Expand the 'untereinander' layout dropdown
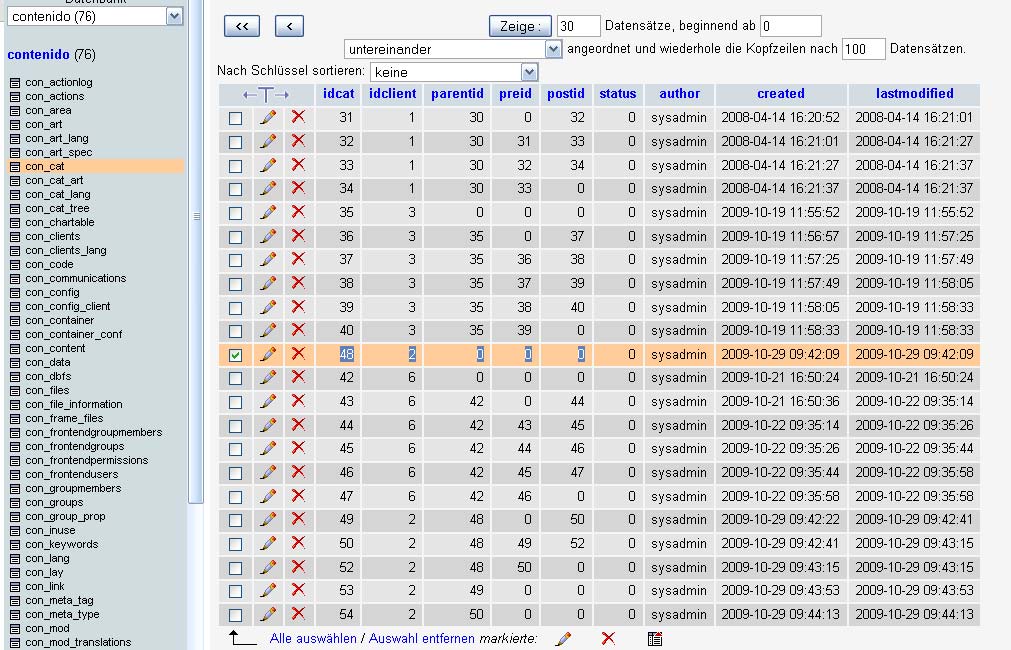This screenshot has width=1011, height=650. pos(553,49)
